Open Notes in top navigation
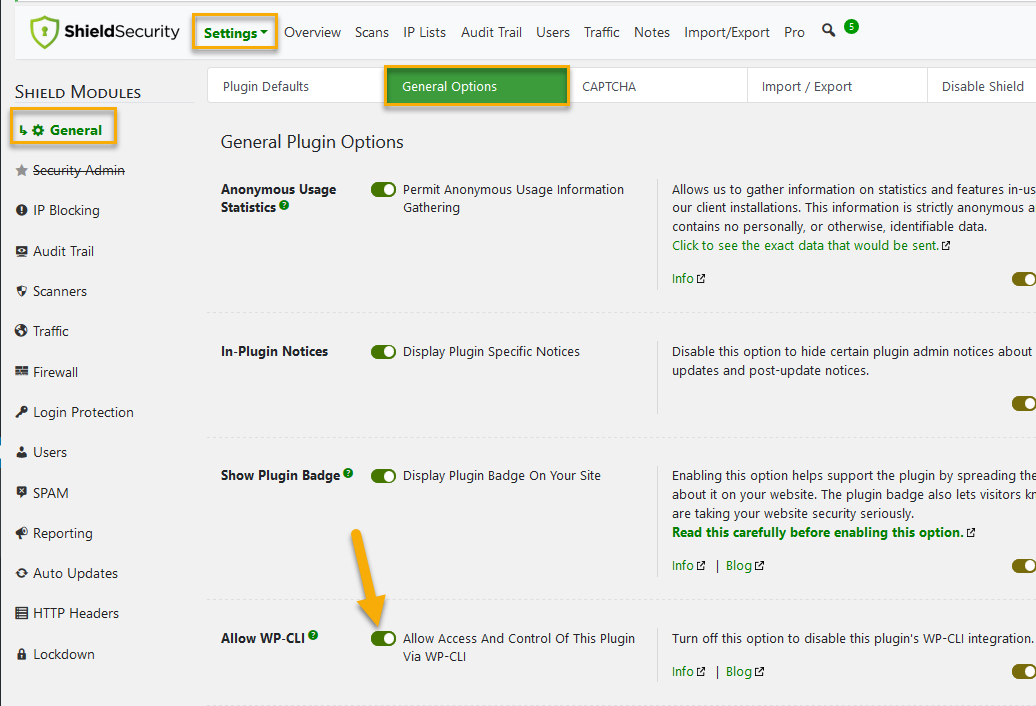Screen dimensions: 1036x706 point(651,32)
